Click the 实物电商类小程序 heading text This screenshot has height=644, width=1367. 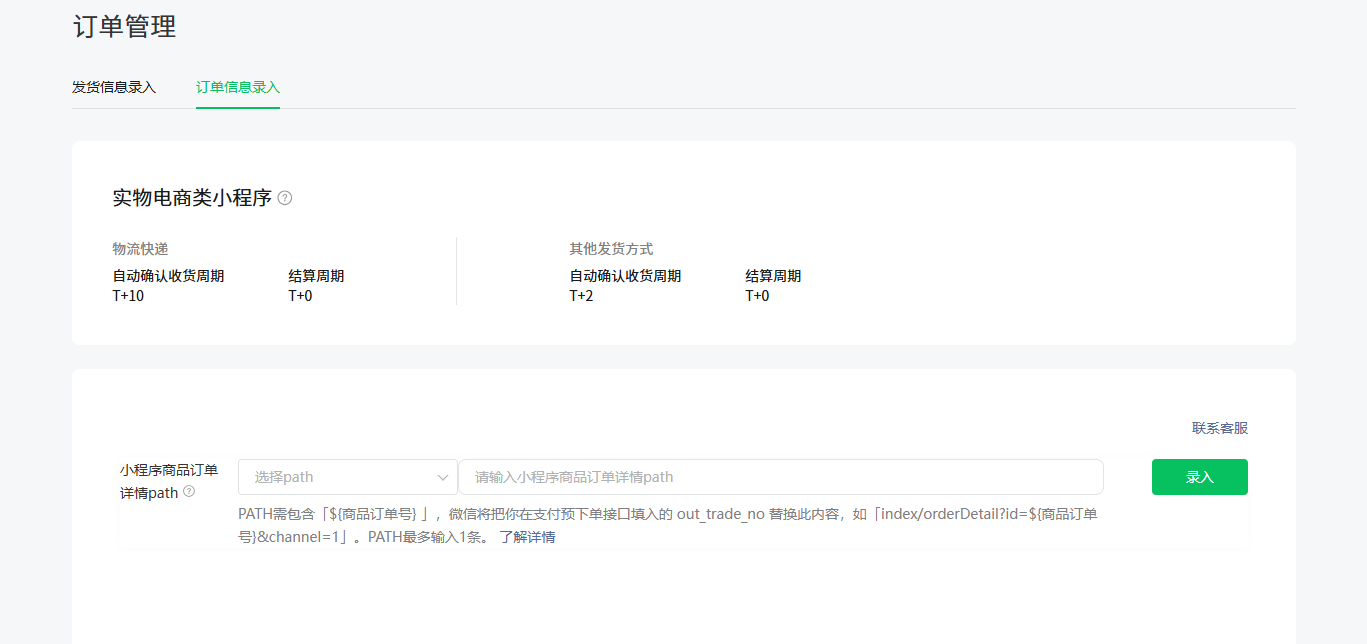coord(192,198)
